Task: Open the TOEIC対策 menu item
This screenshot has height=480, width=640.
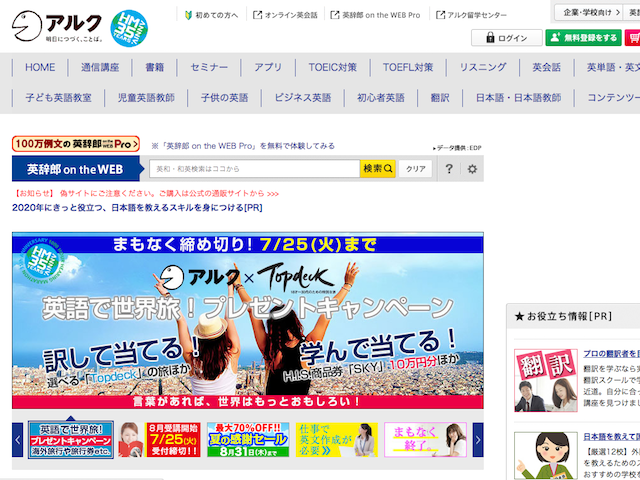Action: pyautogui.click(x=333, y=67)
